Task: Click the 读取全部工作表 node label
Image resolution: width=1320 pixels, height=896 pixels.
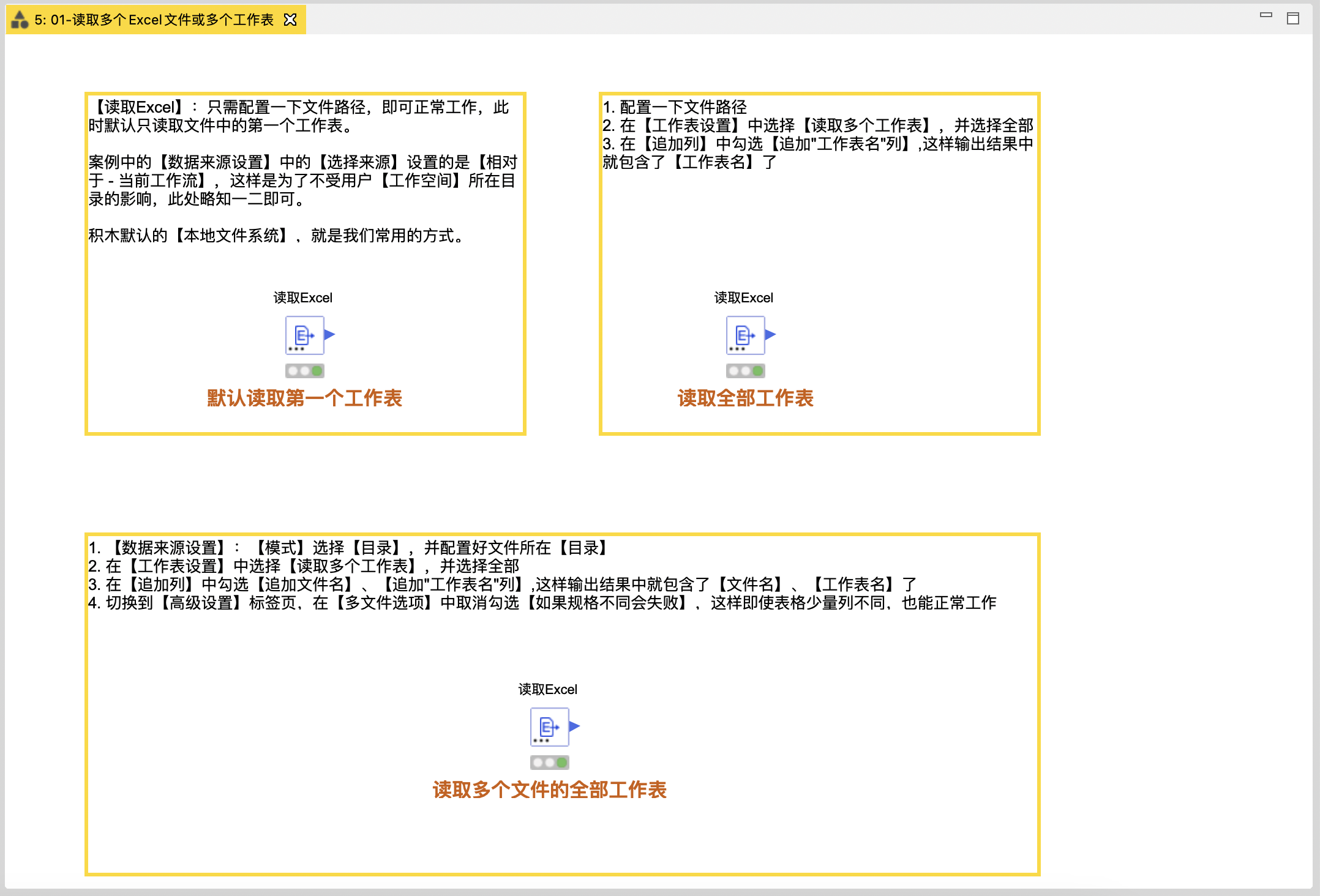Action: (745, 398)
